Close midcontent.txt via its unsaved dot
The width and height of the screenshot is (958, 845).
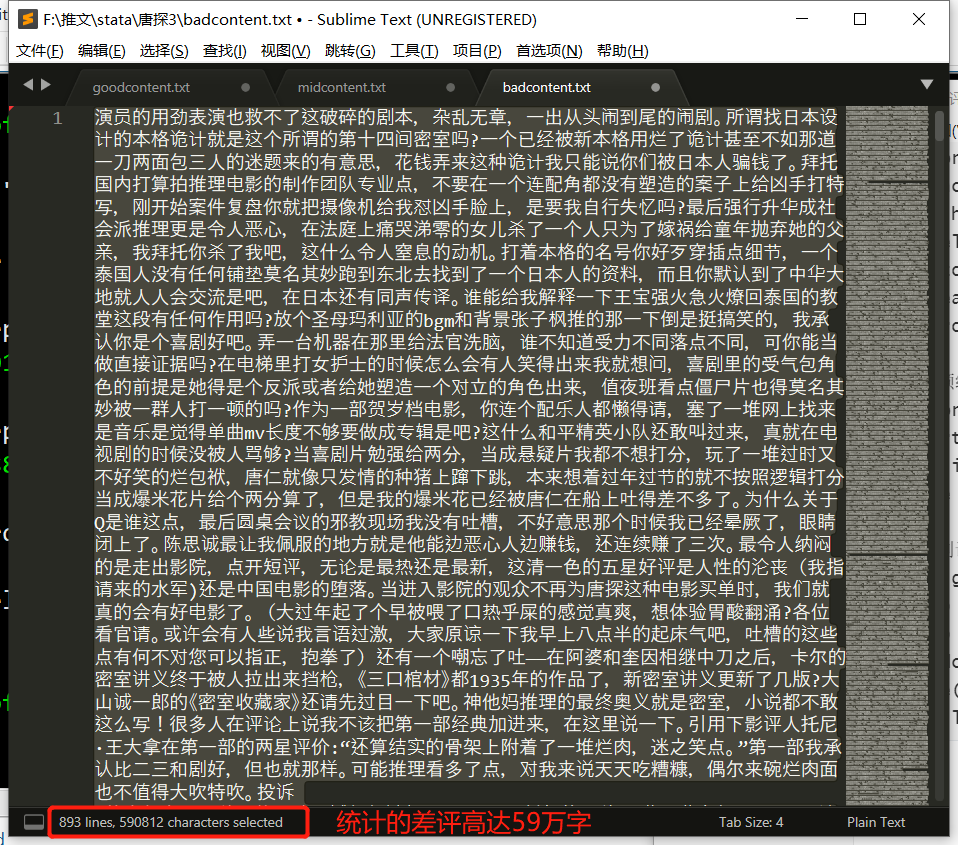[x=451, y=87]
